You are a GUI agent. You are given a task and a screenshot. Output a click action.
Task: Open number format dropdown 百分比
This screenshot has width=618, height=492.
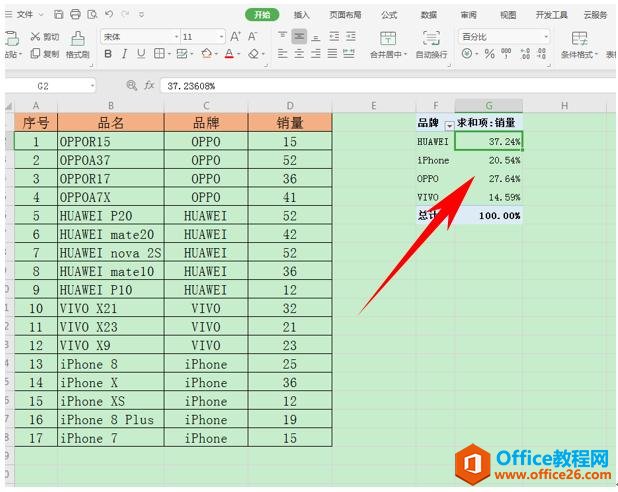click(546, 37)
